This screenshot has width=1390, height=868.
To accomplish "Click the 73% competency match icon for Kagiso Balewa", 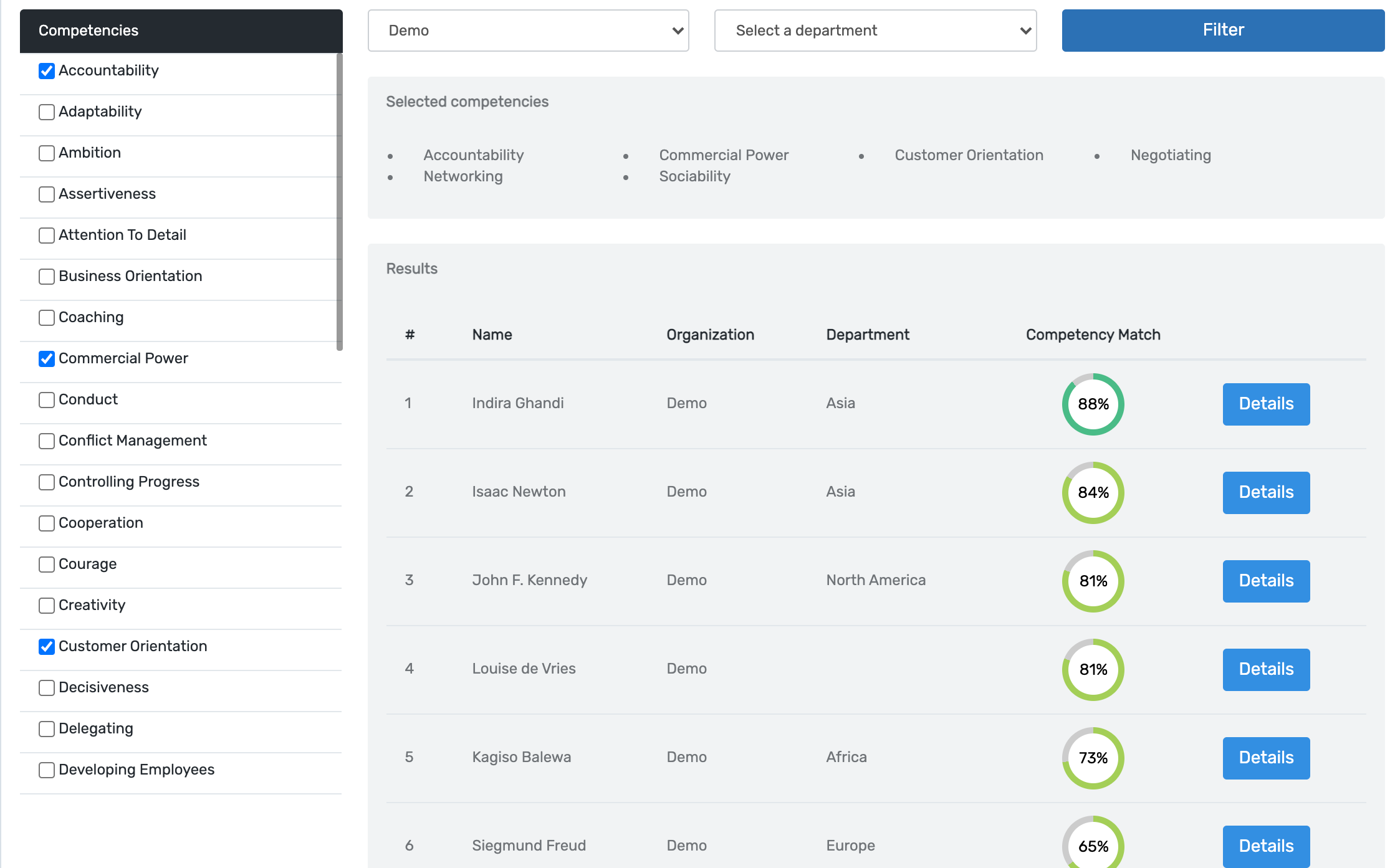I will [x=1093, y=757].
